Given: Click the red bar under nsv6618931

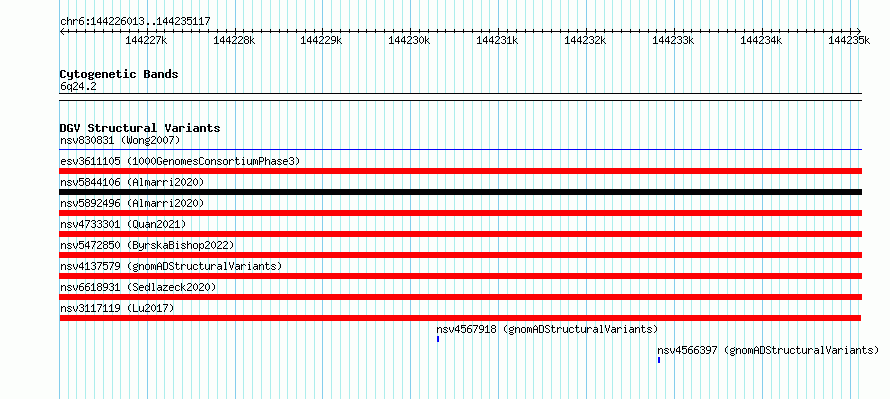Looking at the screenshot, I should pyautogui.click(x=461, y=297).
